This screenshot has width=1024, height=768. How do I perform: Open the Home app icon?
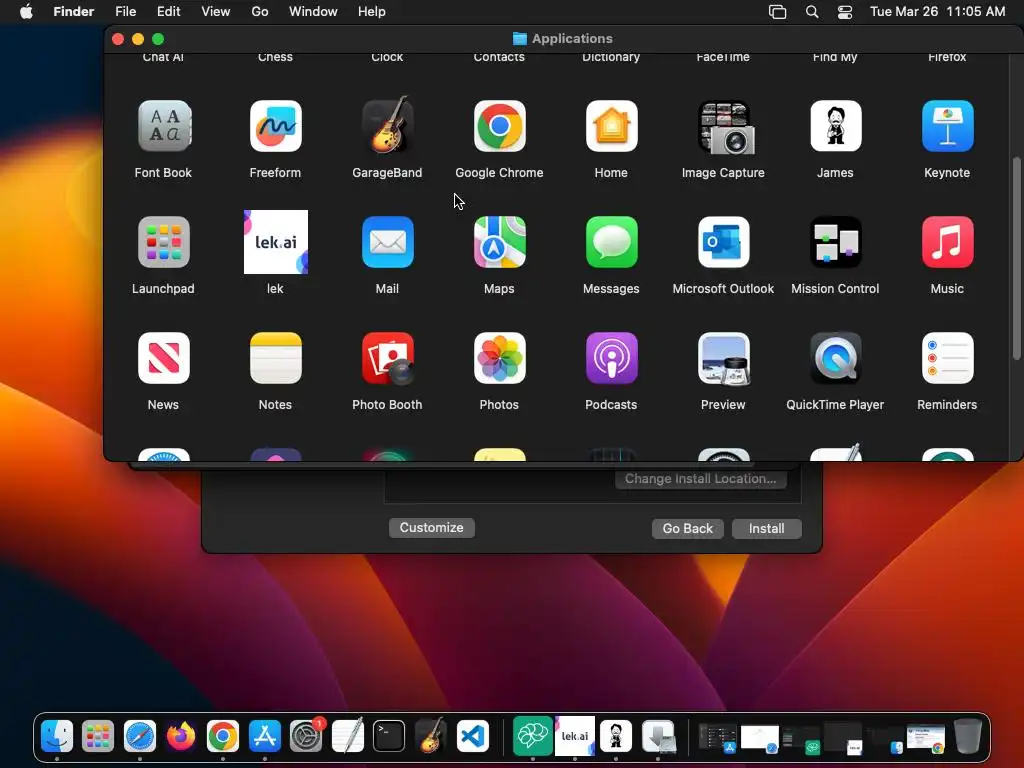pos(611,126)
